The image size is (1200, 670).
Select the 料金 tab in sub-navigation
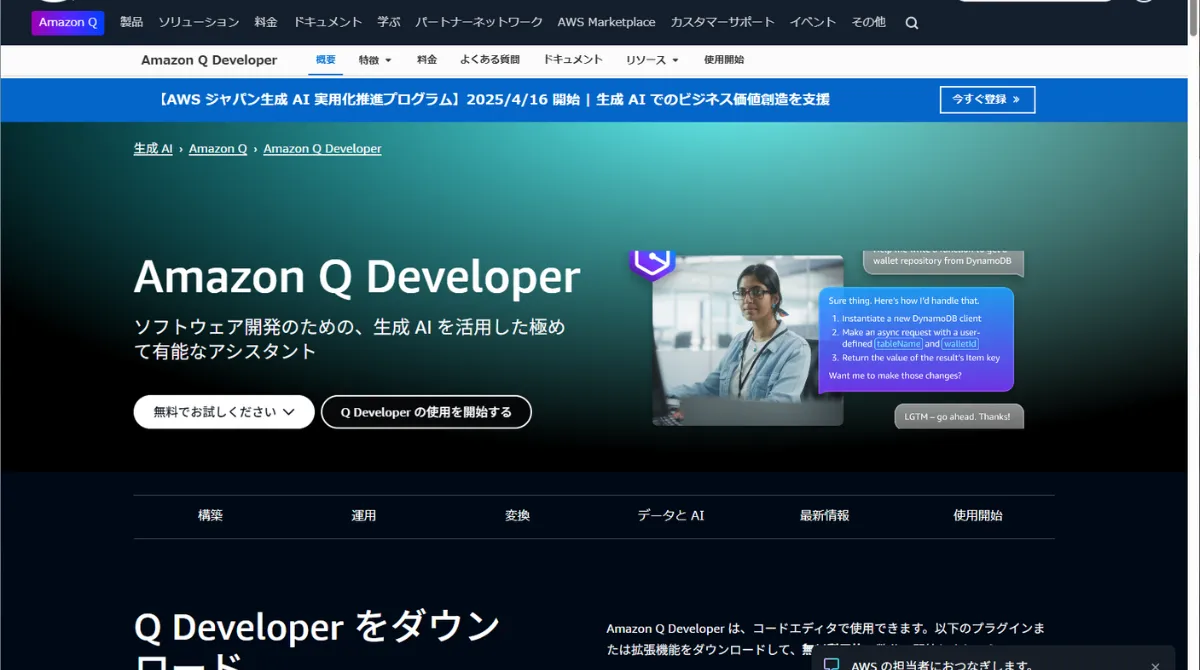(x=427, y=60)
